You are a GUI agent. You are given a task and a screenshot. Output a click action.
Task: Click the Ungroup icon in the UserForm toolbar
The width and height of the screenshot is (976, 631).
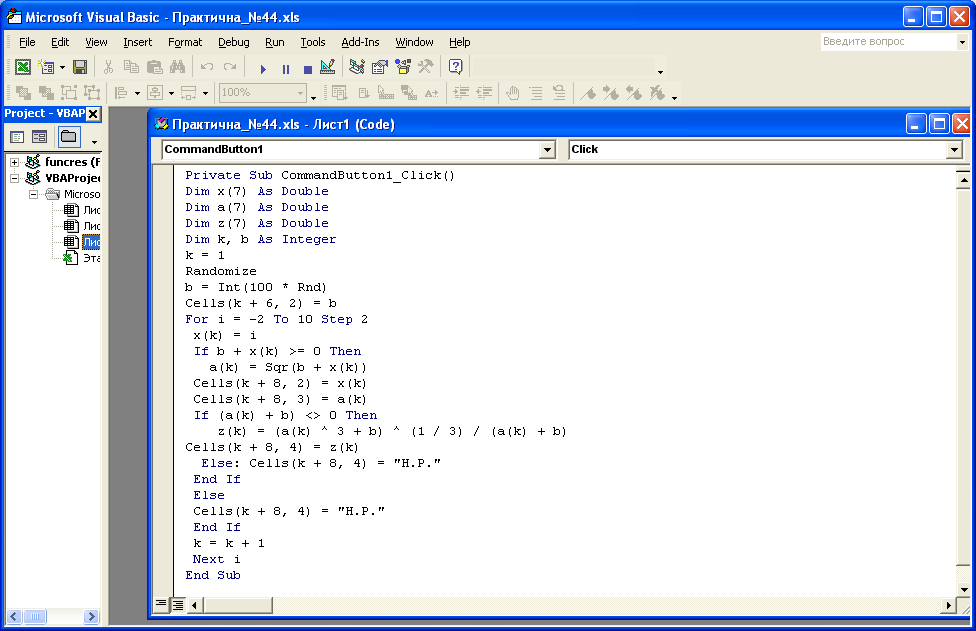tap(92, 93)
